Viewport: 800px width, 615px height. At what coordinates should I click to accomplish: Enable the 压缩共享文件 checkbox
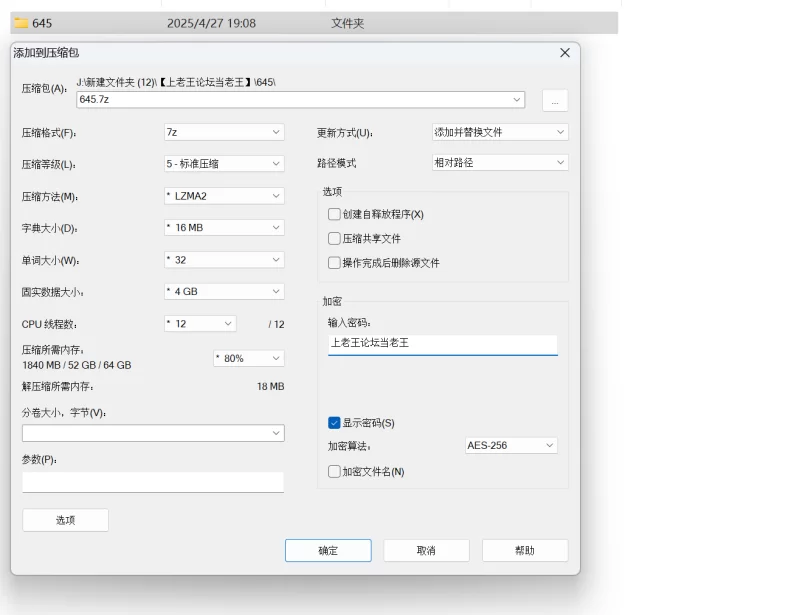click(x=334, y=238)
